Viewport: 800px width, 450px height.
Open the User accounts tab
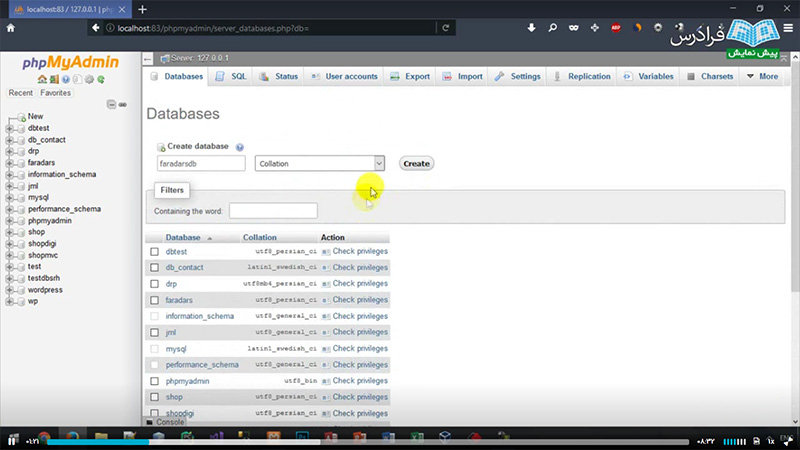click(345, 76)
